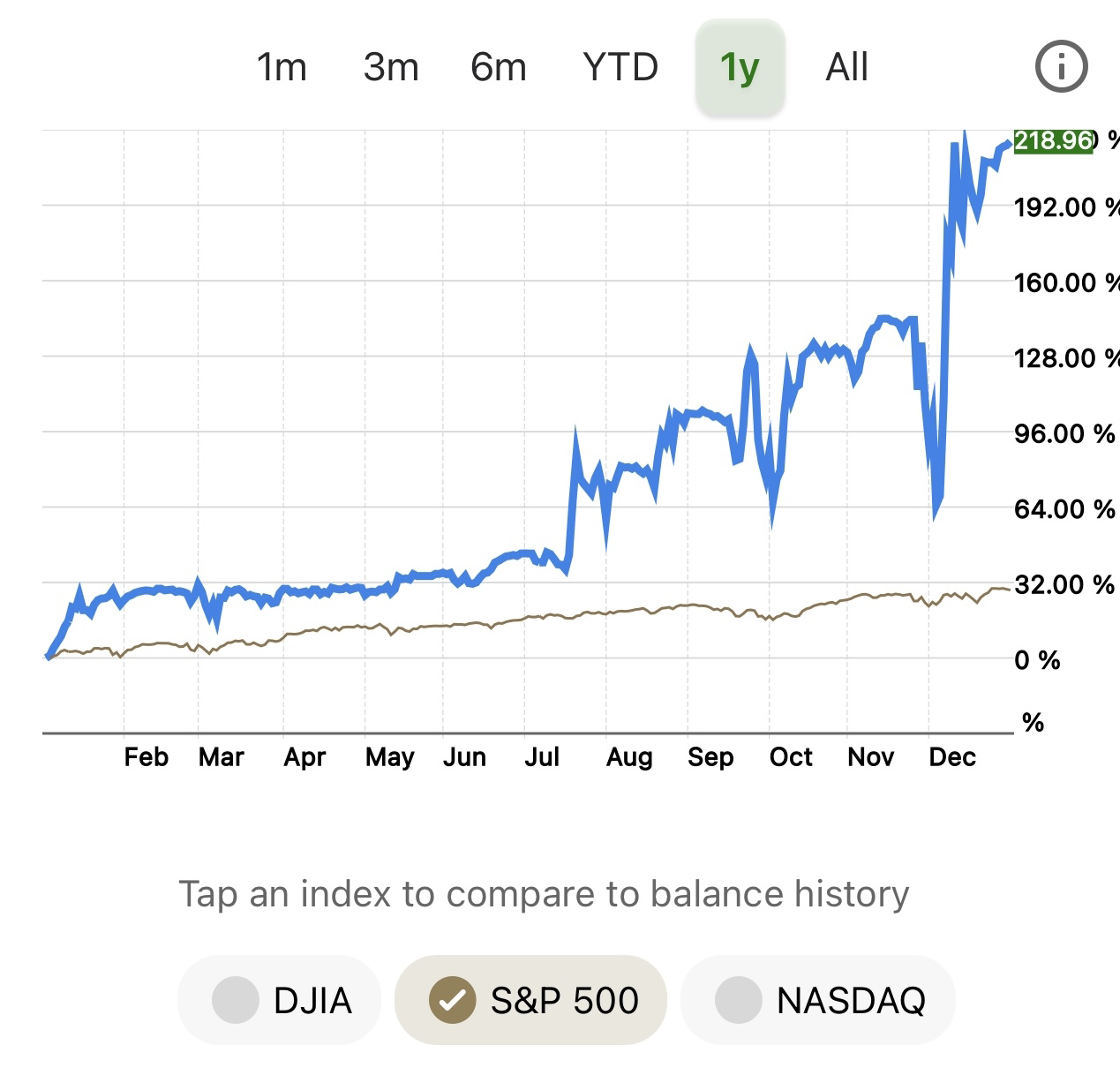Image resolution: width=1120 pixels, height=1075 pixels.
Task: Open the info icon in top-right corner
Action: (1061, 66)
